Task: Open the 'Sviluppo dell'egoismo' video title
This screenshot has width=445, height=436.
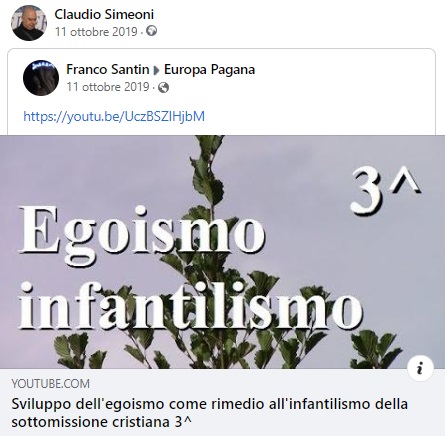Action: [x=210, y=413]
